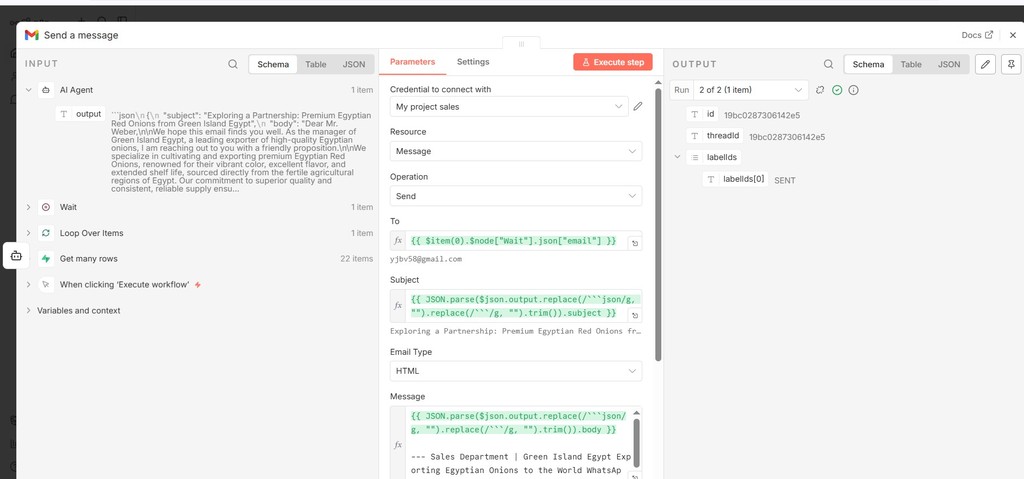The height and width of the screenshot is (479, 1024).
Task: Click the Loop Over Items icon
Action: [46, 233]
